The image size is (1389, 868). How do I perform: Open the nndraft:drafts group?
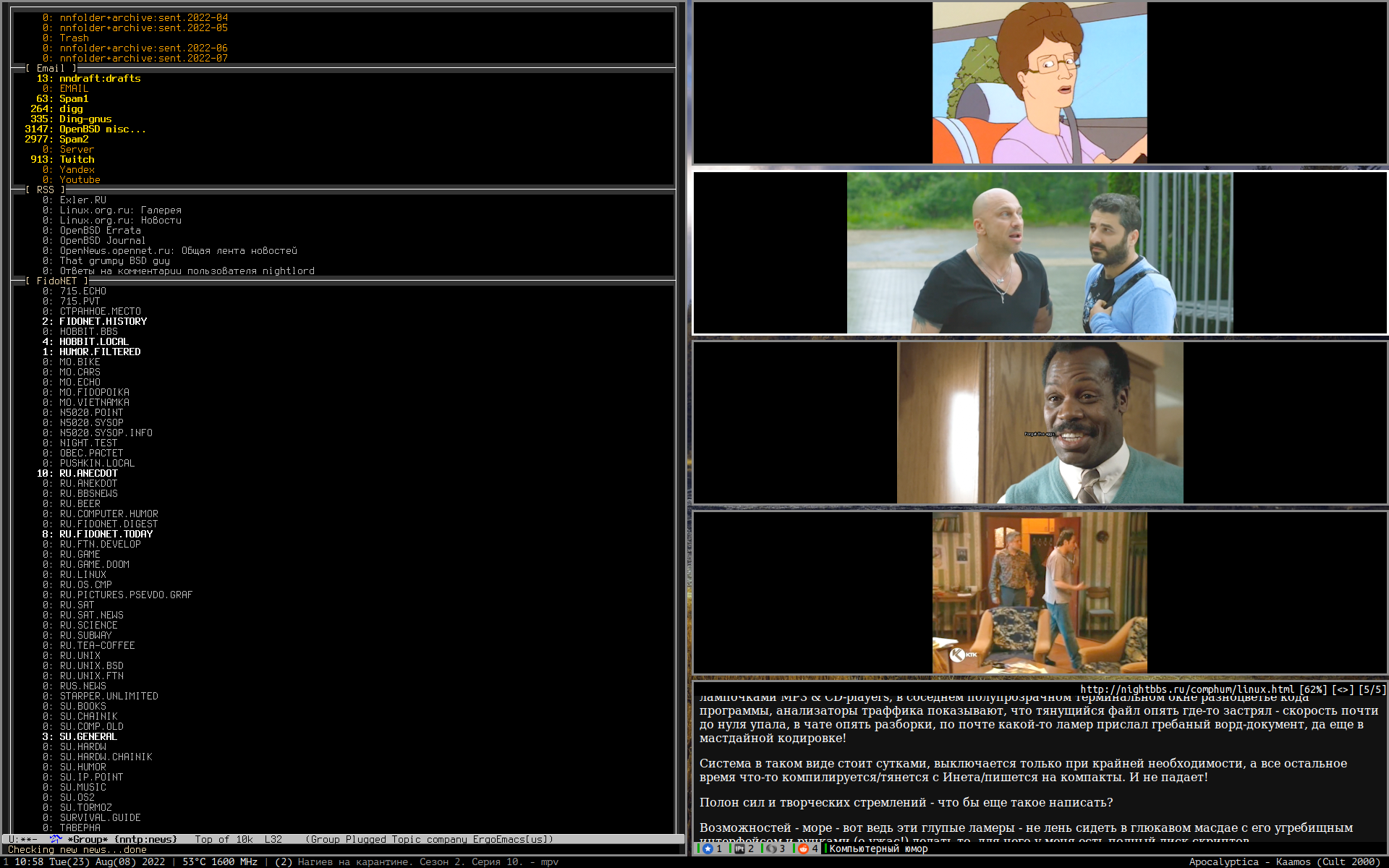point(100,78)
